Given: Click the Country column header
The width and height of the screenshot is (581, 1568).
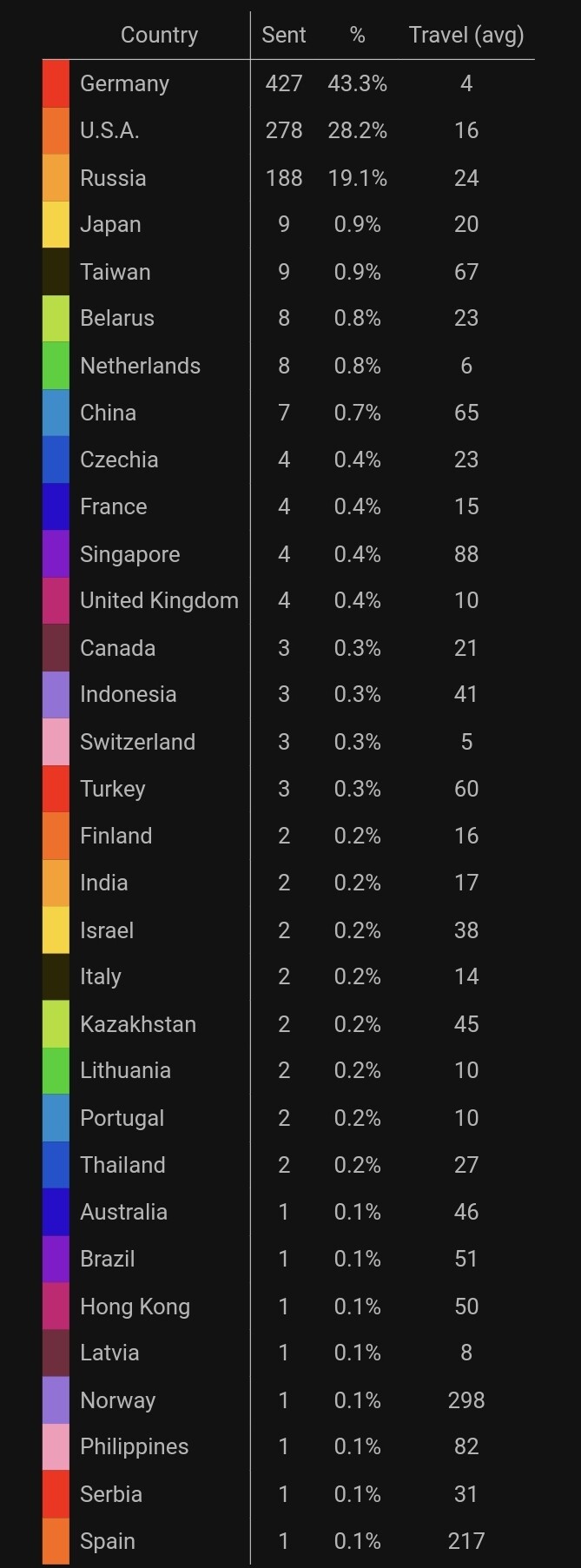Looking at the screenshot, I should click(159, 35).
